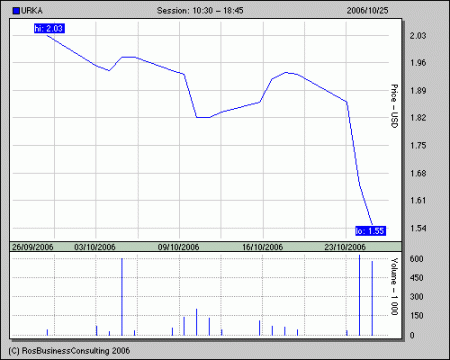The image size is (450, 360).
Task: Click the 26/09/2006 date label
Action: (x=33, y=247)
